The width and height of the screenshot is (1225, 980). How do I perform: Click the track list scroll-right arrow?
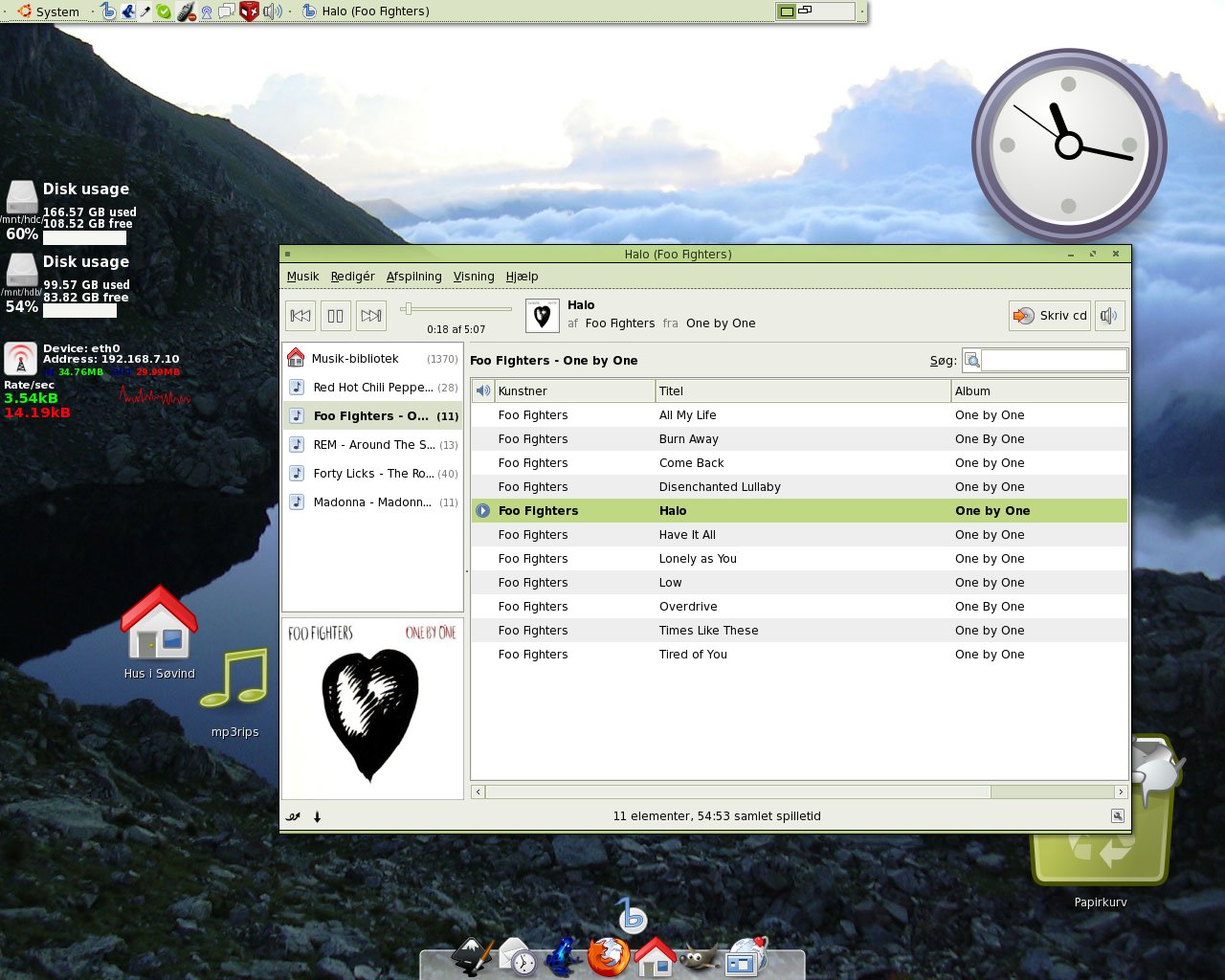pos(1121,791)
